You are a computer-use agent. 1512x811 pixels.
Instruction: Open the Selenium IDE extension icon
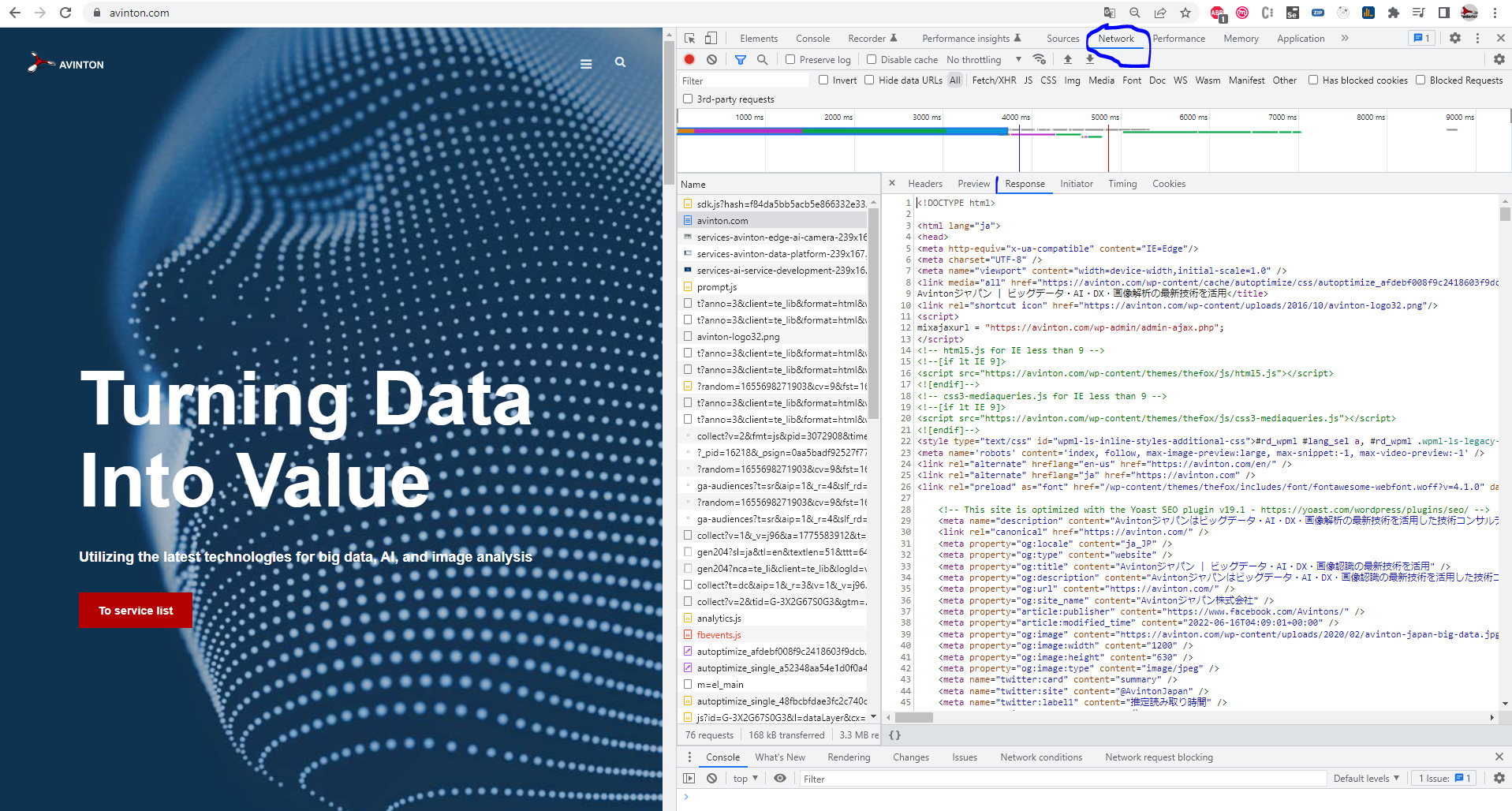pos(1292,13)
